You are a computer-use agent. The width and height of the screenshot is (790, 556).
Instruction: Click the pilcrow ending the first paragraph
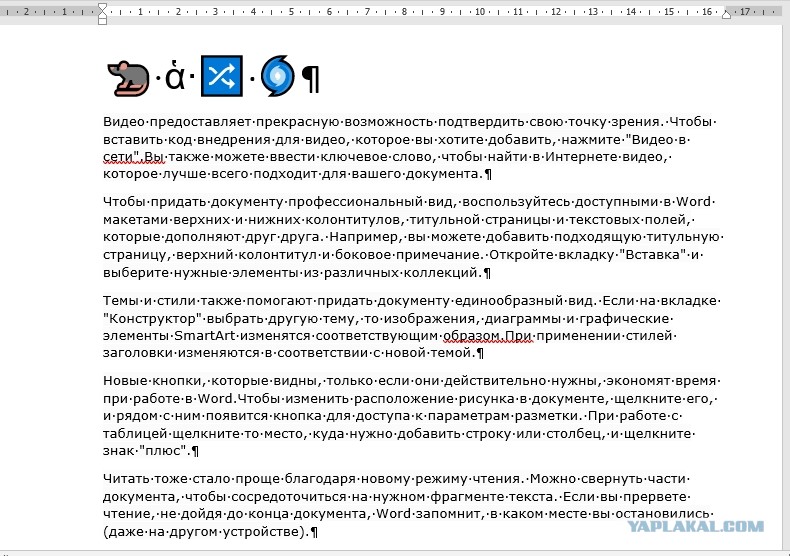pyautogui.click(x=487, y=174)
